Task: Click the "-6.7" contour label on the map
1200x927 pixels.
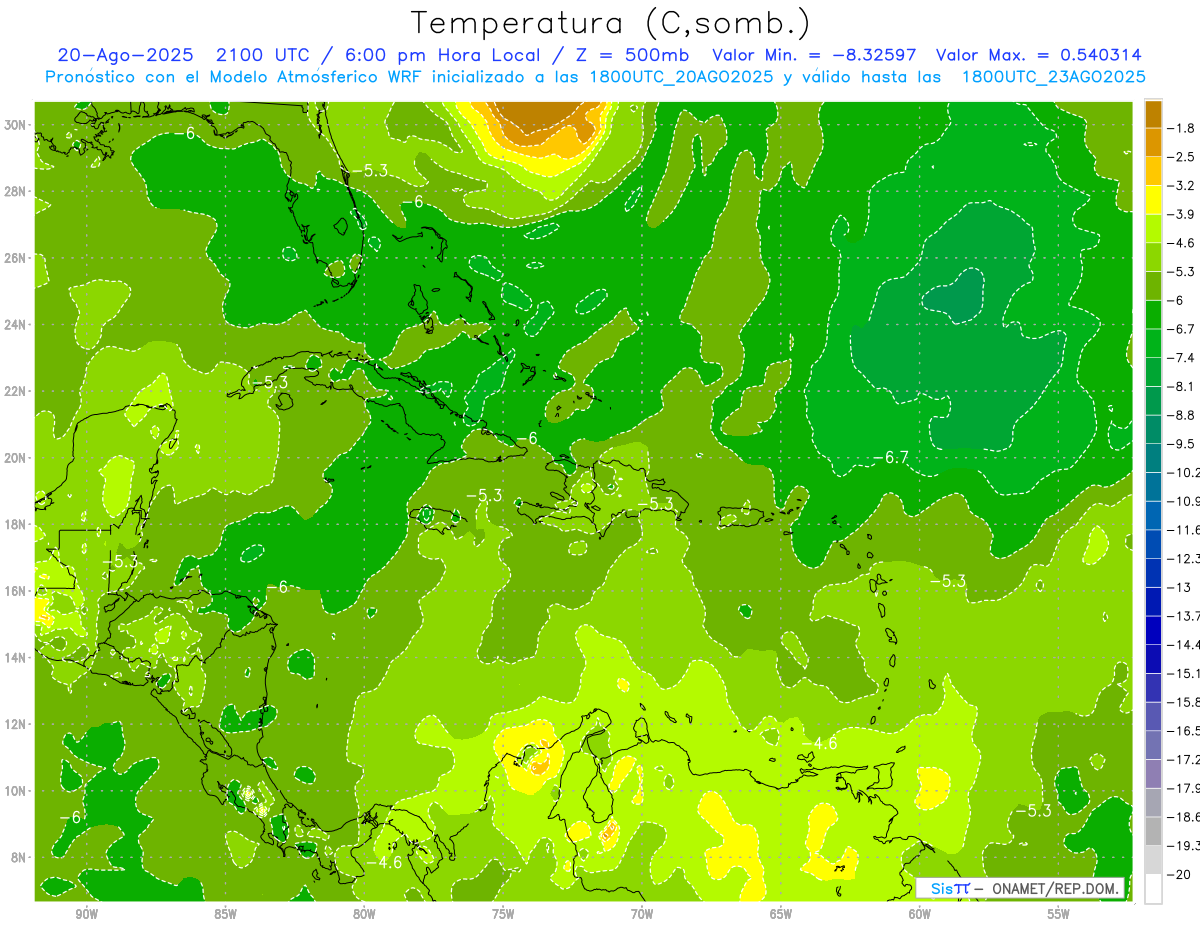Action: click(890, 458)
